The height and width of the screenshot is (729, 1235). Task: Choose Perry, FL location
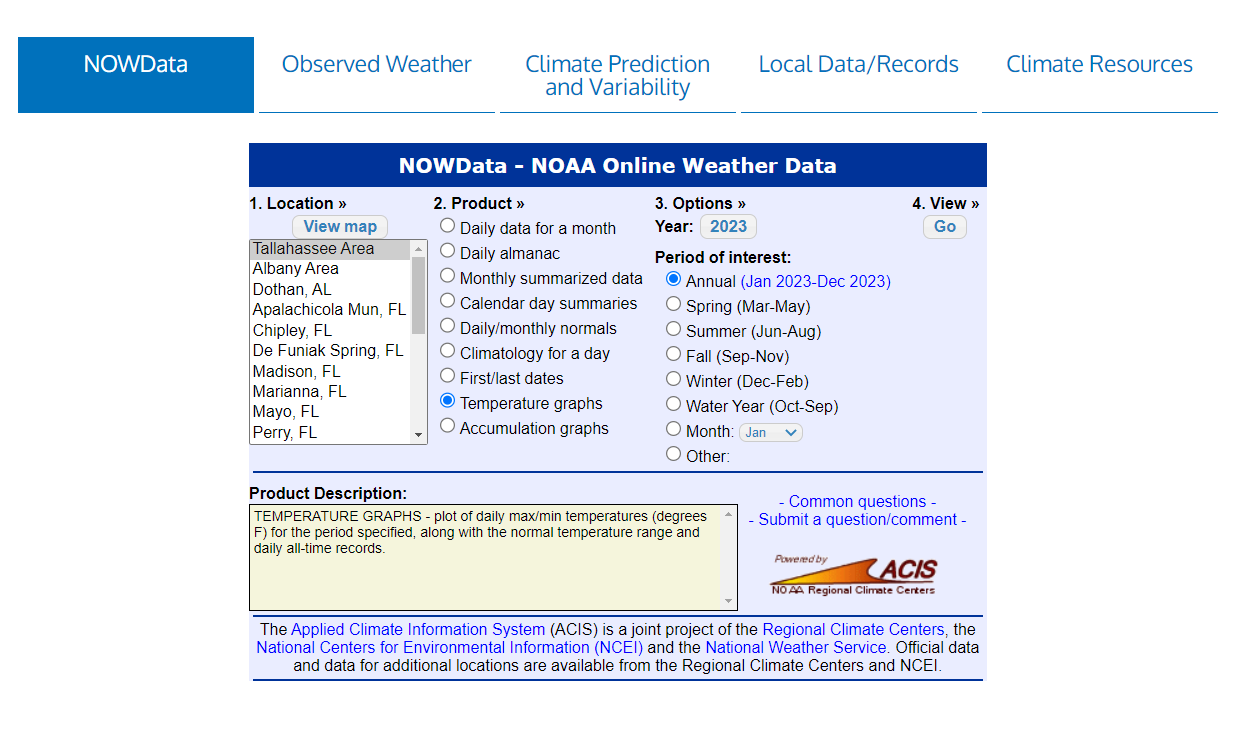pos(329,433)
